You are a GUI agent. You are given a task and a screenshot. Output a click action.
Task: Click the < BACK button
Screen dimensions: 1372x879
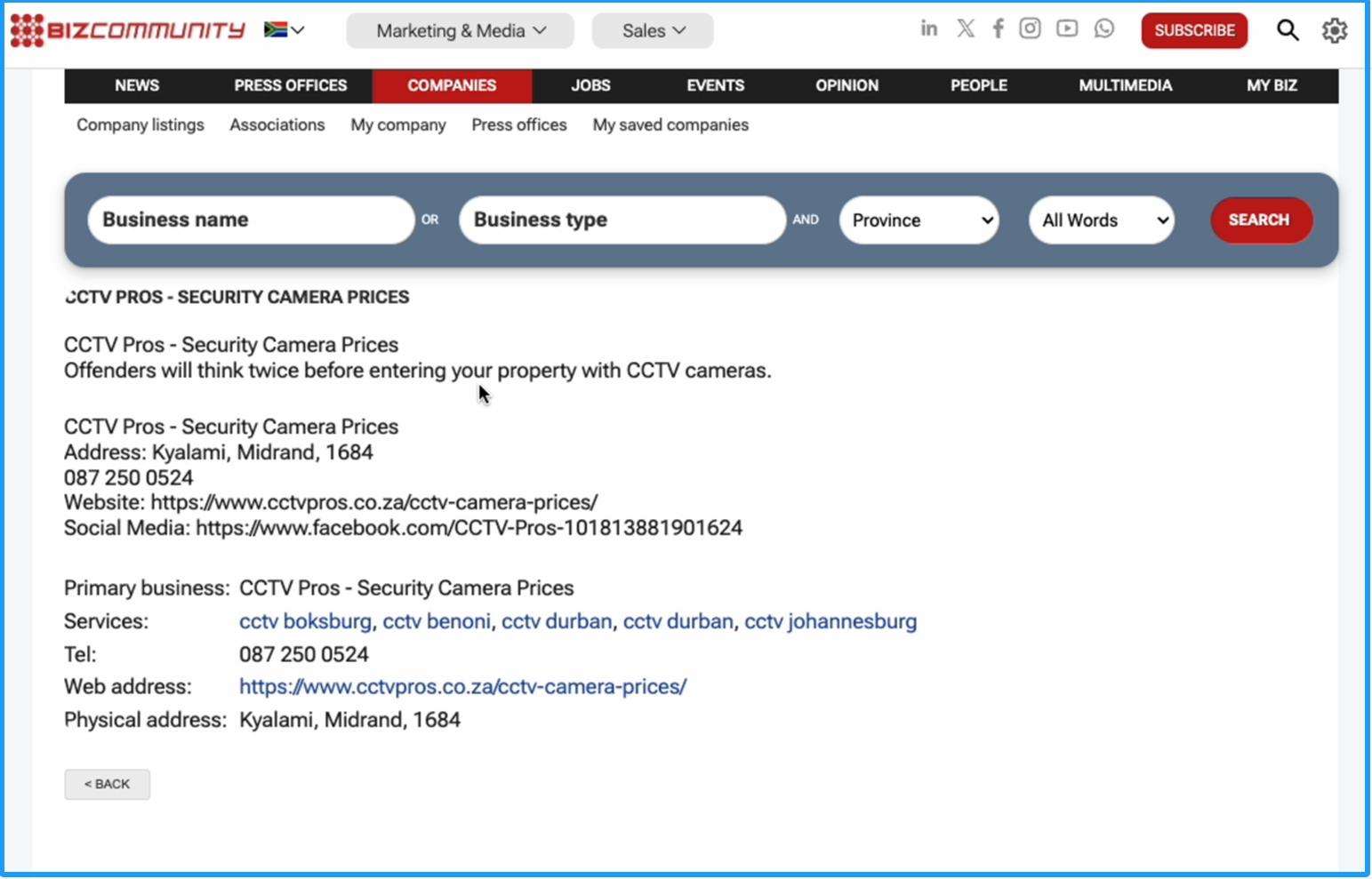(x=107, y=784)
